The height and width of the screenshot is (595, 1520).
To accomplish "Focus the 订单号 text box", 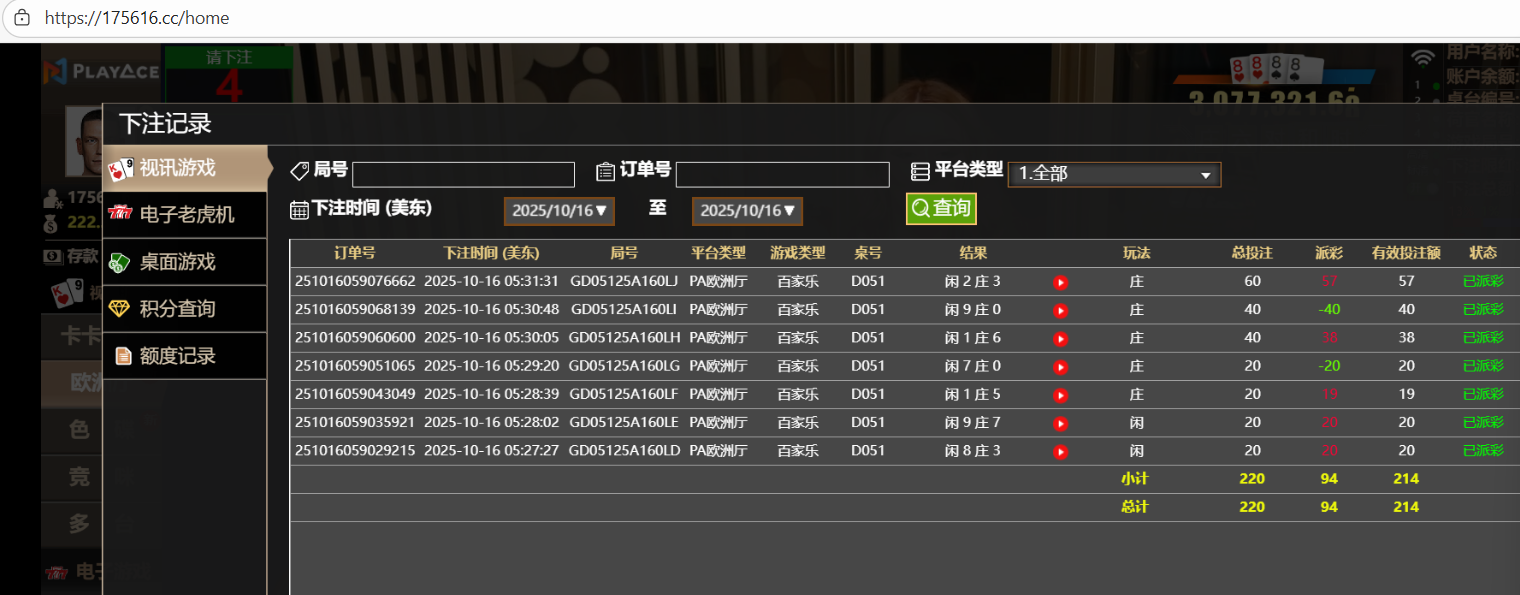I will click(782, 175).
